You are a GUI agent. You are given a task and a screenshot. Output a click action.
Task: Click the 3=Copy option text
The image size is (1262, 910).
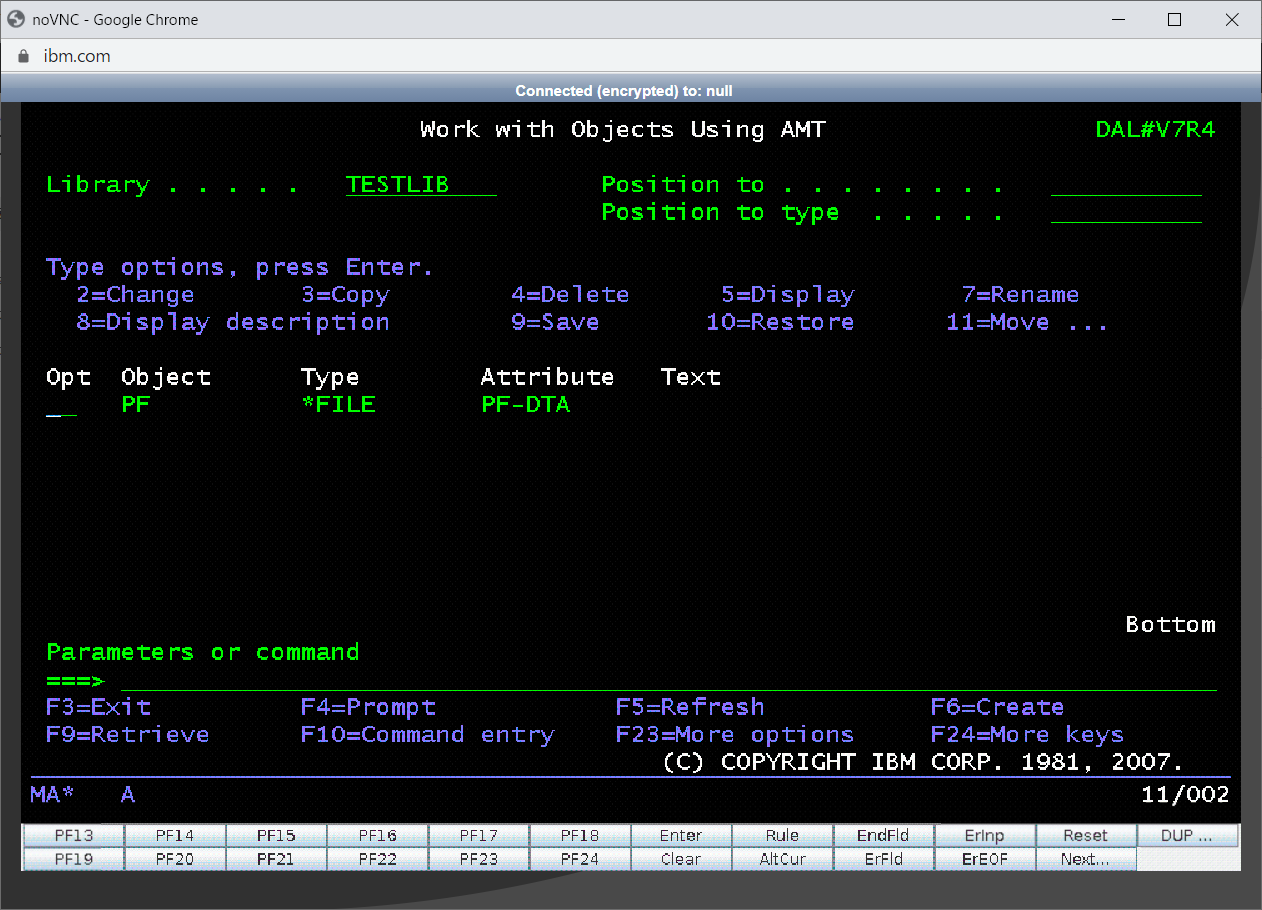(345, 295)
